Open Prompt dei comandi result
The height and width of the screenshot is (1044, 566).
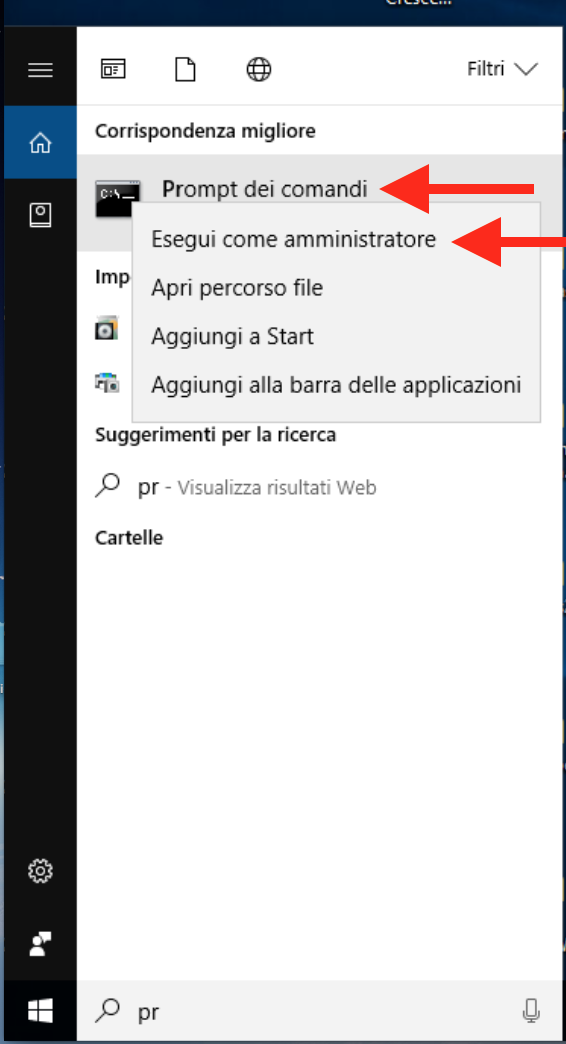point(264,190)
